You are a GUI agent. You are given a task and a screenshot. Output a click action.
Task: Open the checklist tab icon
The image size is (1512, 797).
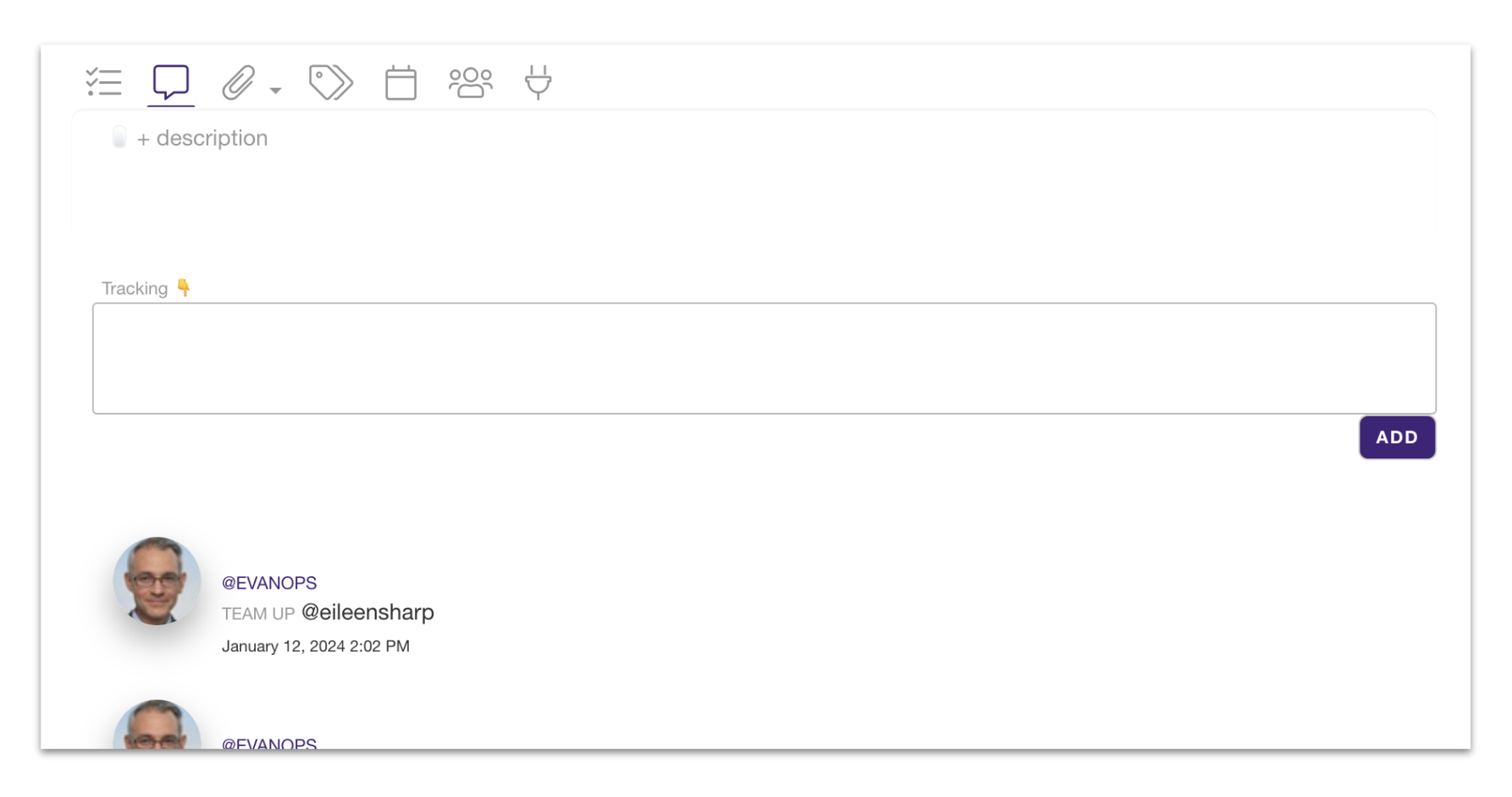[104, 82]
